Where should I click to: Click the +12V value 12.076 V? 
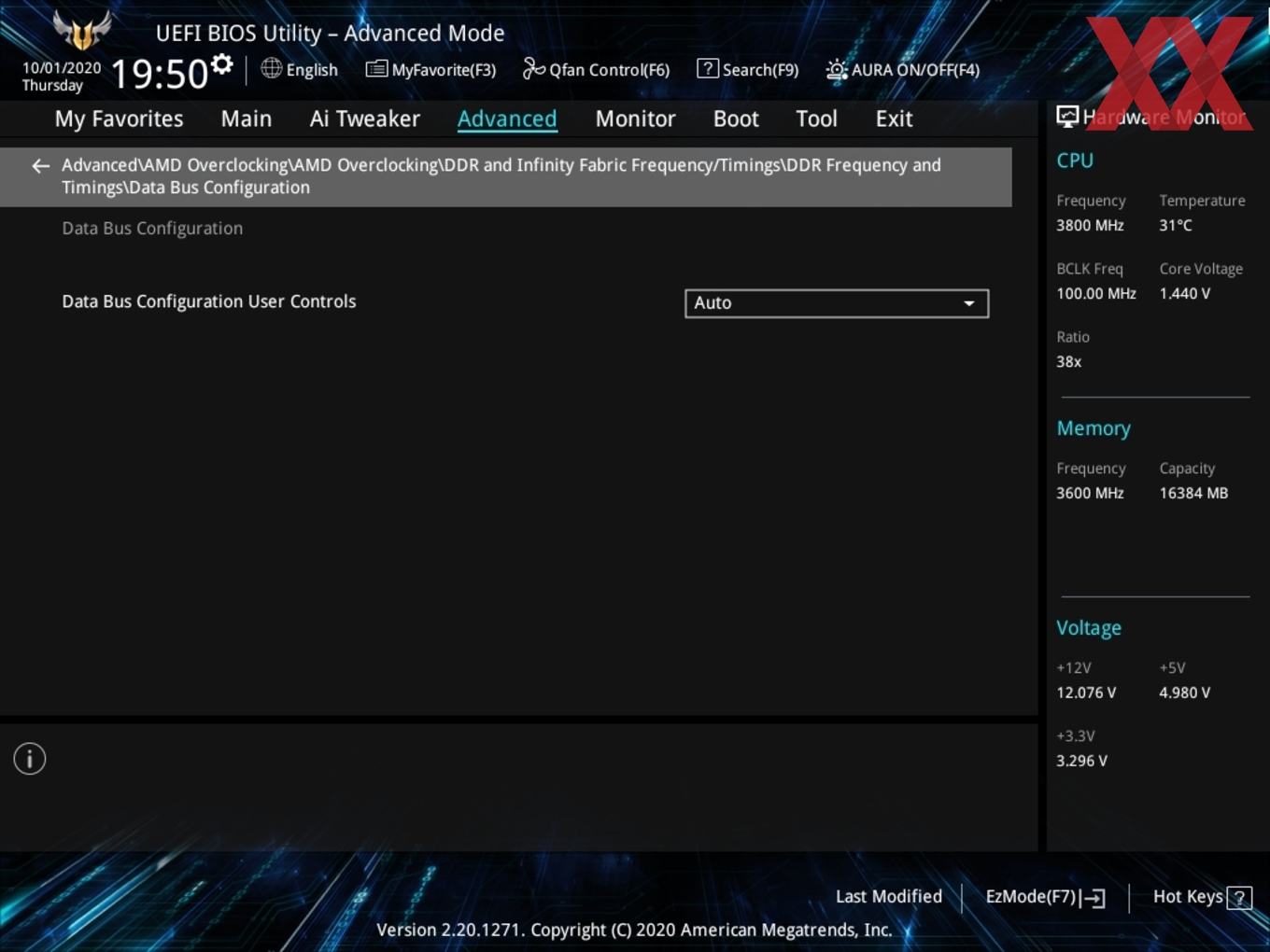pyautogui.click(x=1086, y=693)
